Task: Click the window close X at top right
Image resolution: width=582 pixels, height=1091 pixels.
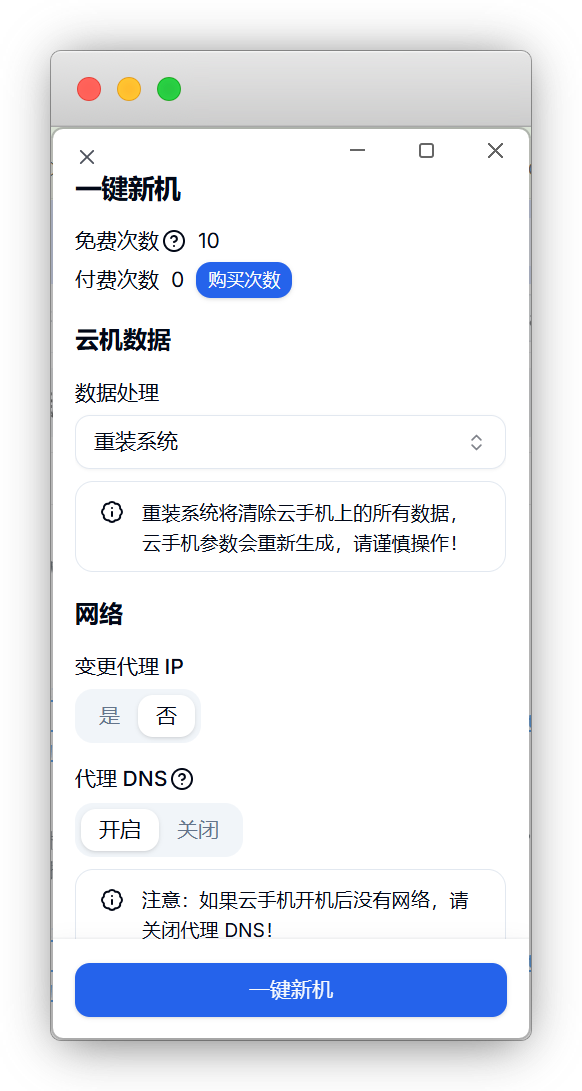Action: 495,150
